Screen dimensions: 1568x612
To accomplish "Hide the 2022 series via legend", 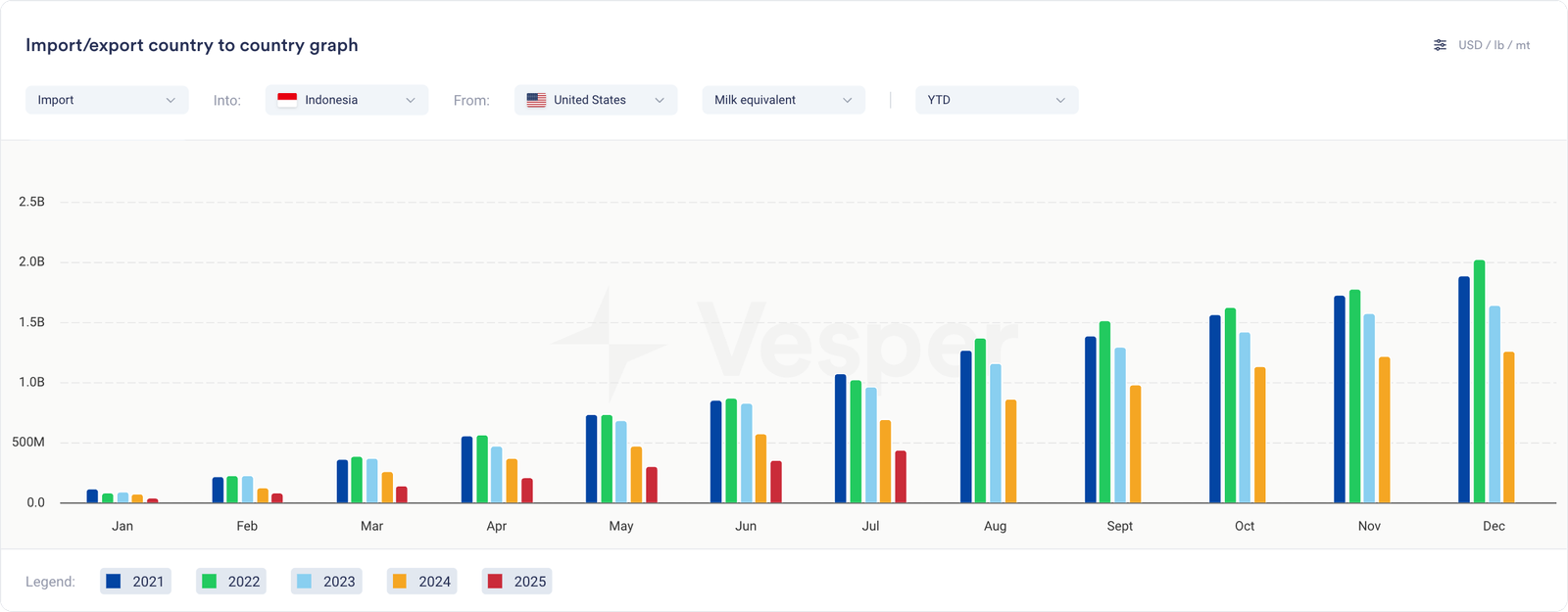I will (231, 582).
